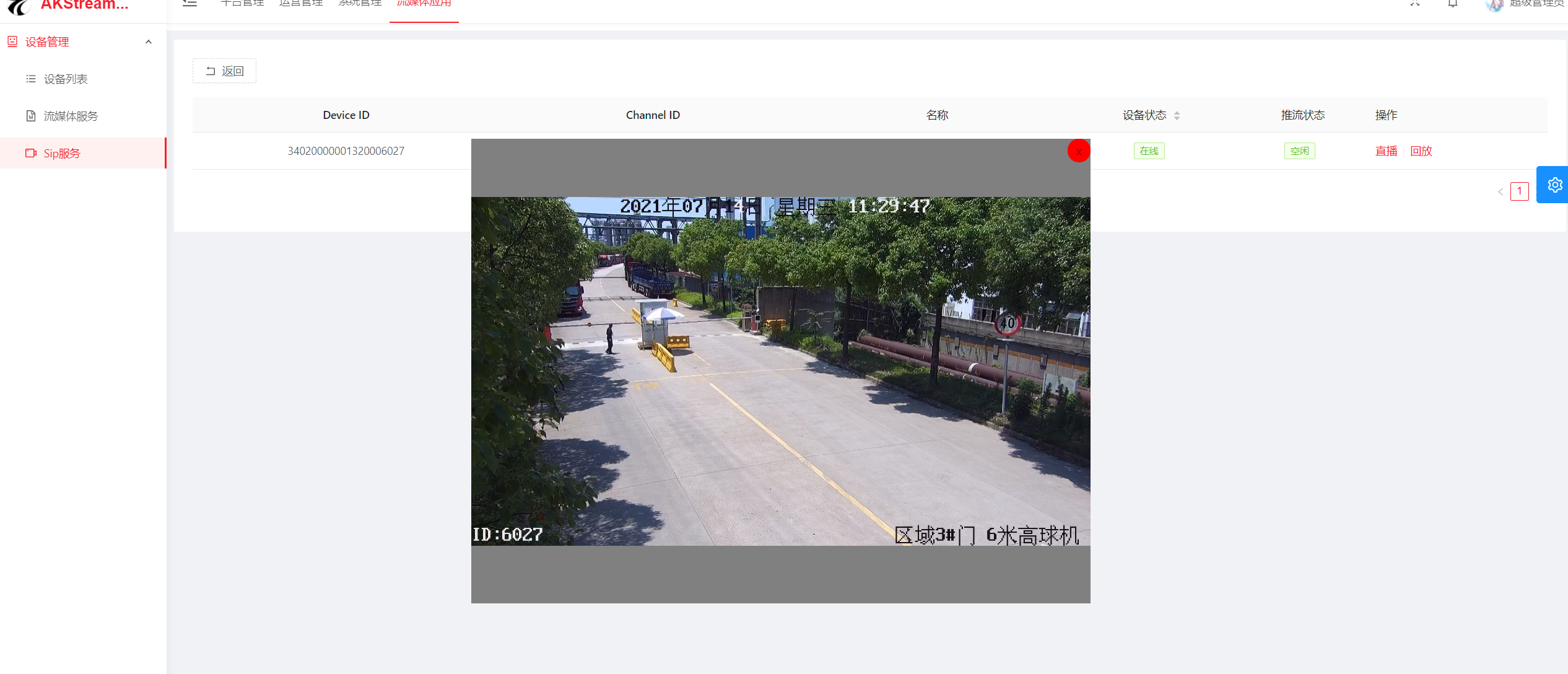Click the user avatar in header
Image resolution: width=1568 pixels, height=674 pixels.
click(x=1494, y=5)
